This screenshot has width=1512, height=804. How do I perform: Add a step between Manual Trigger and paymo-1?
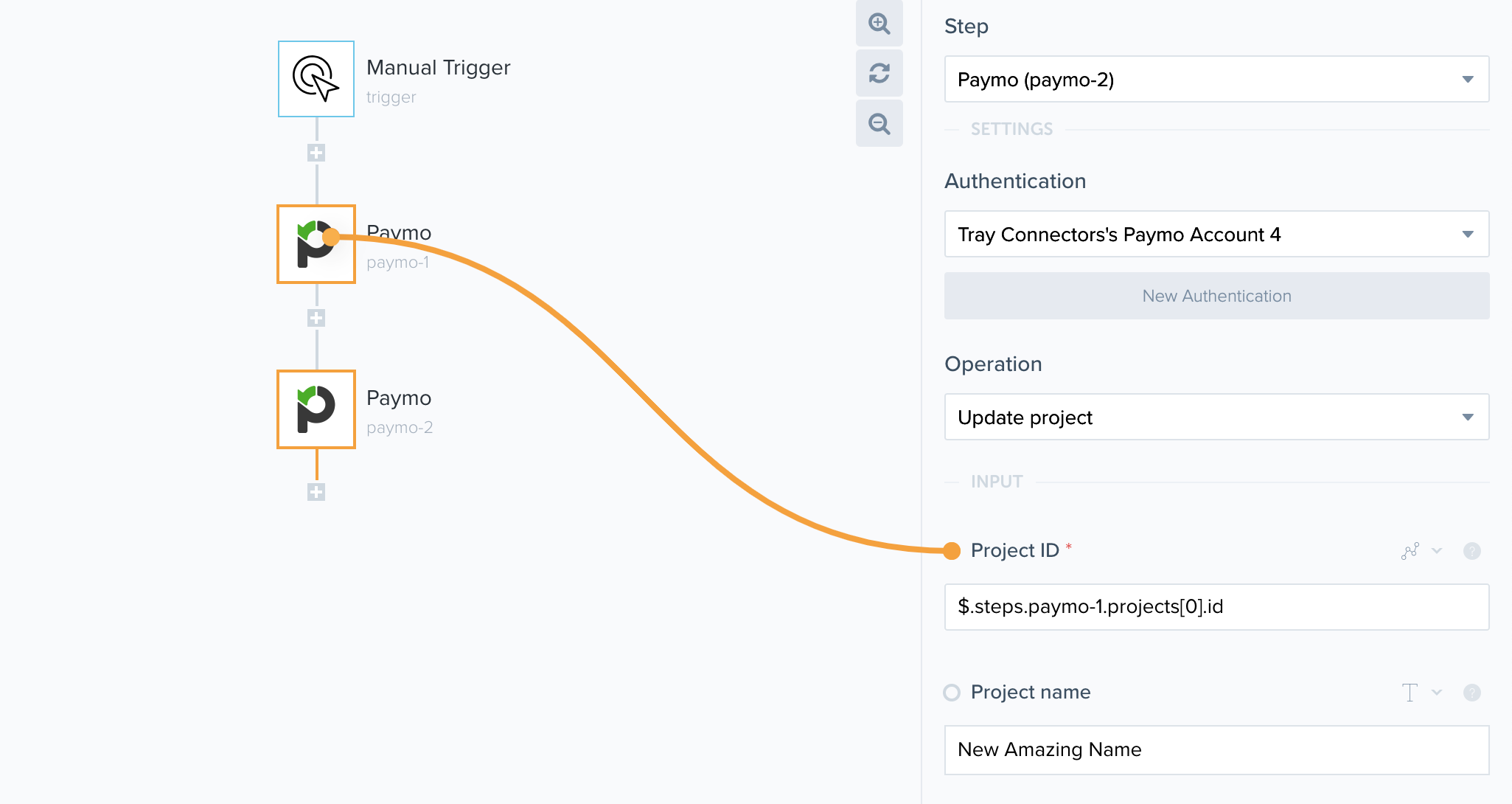[x=316, y=153]
